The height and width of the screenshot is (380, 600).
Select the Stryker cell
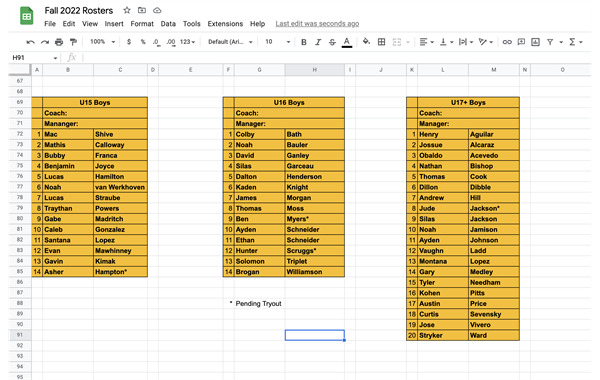(443, 335)
